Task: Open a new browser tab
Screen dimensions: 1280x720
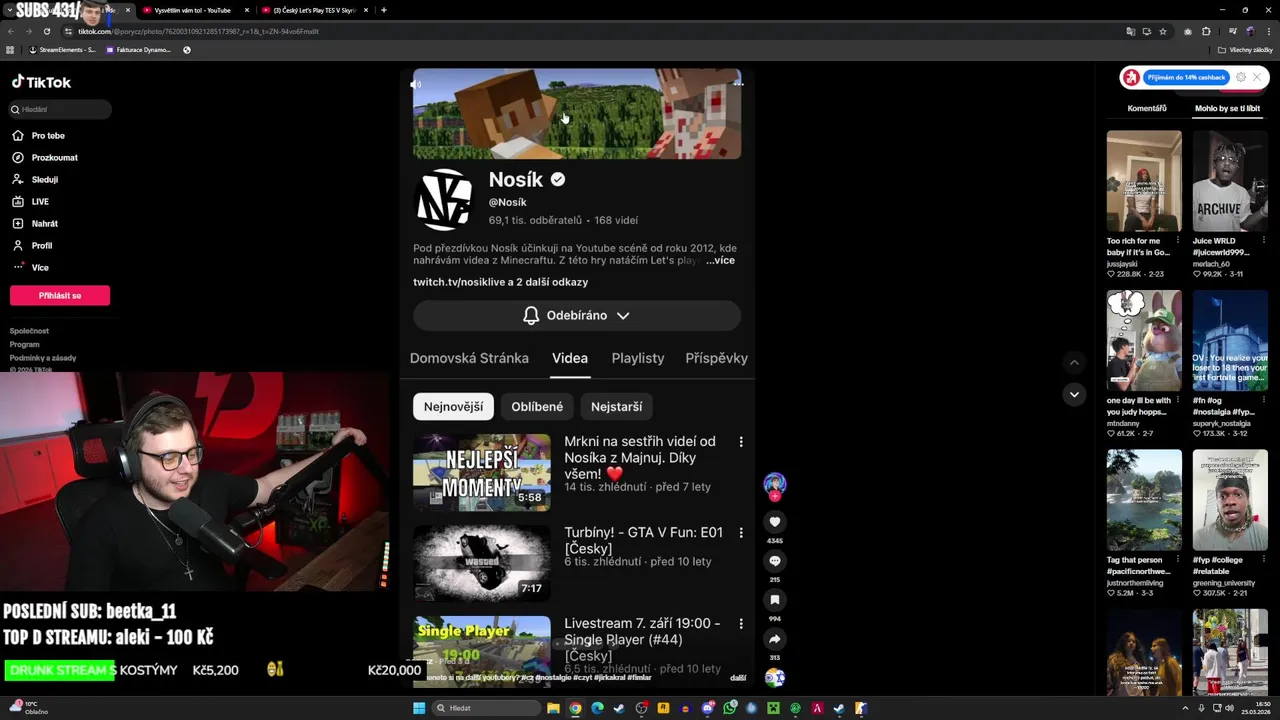Action: (384, 10)
